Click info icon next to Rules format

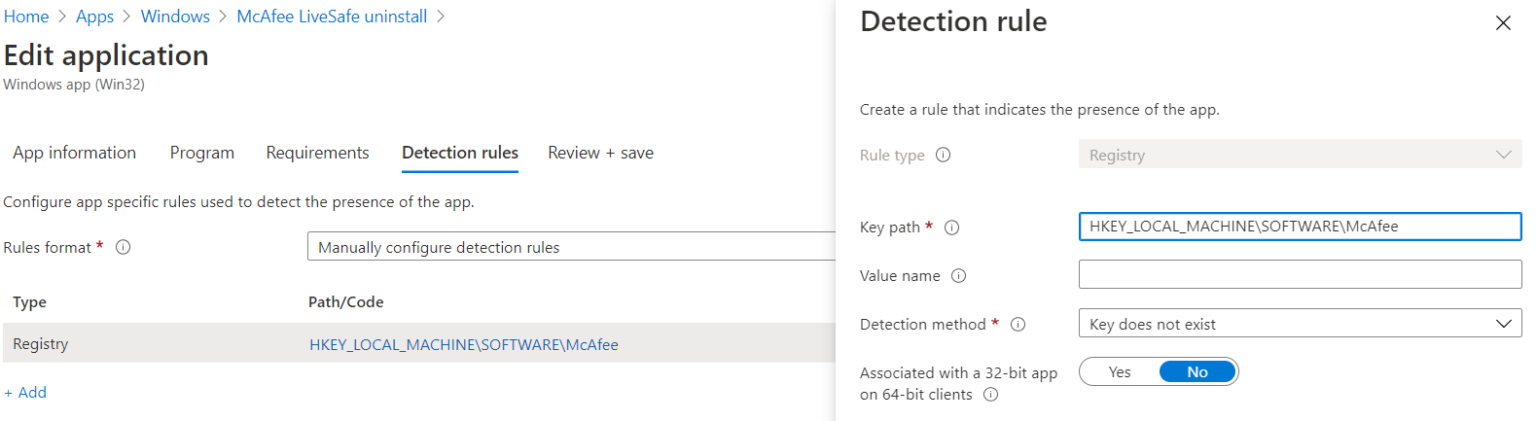click(123, 247)
